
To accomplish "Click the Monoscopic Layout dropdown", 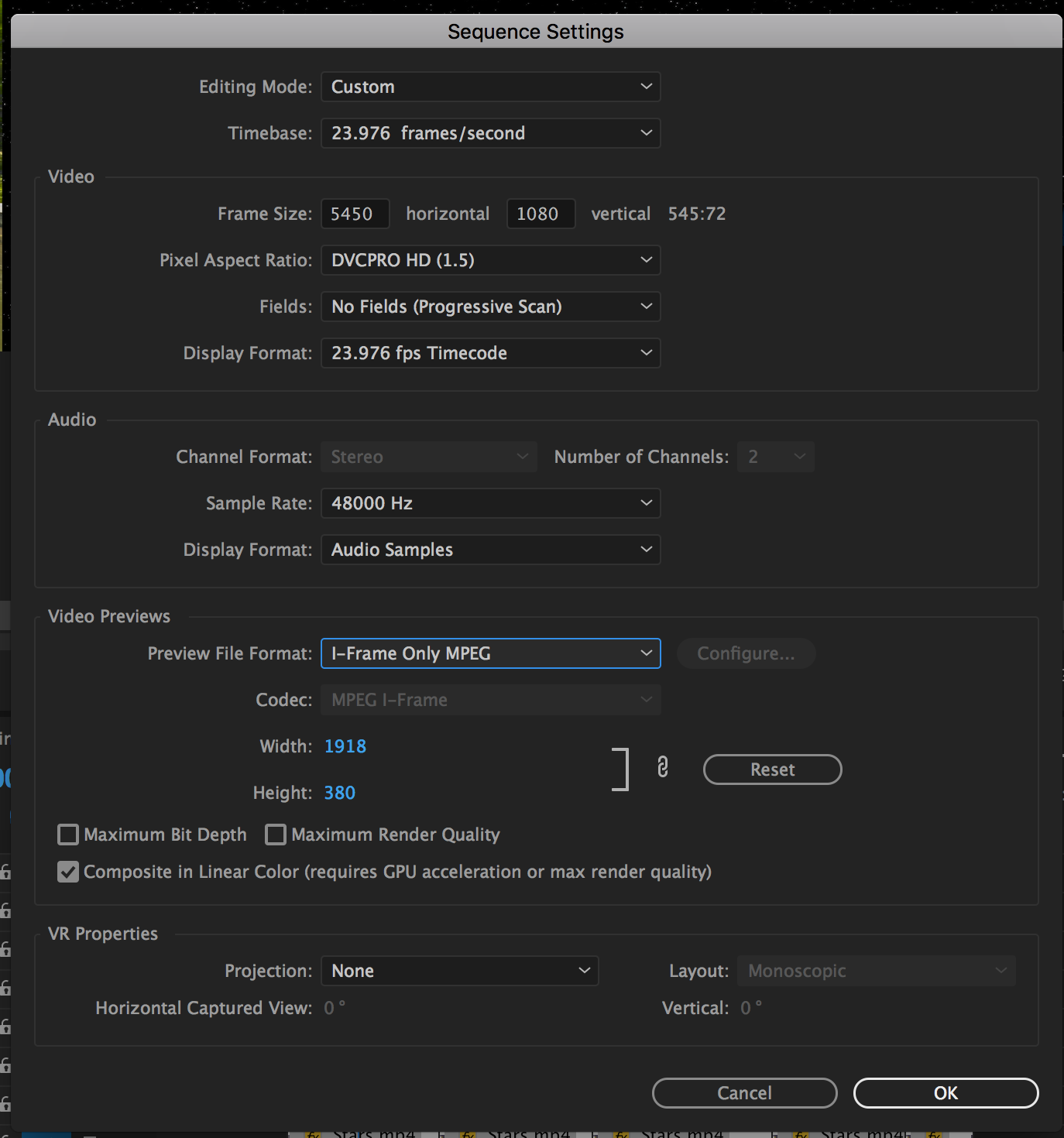I will pos(877,971).
